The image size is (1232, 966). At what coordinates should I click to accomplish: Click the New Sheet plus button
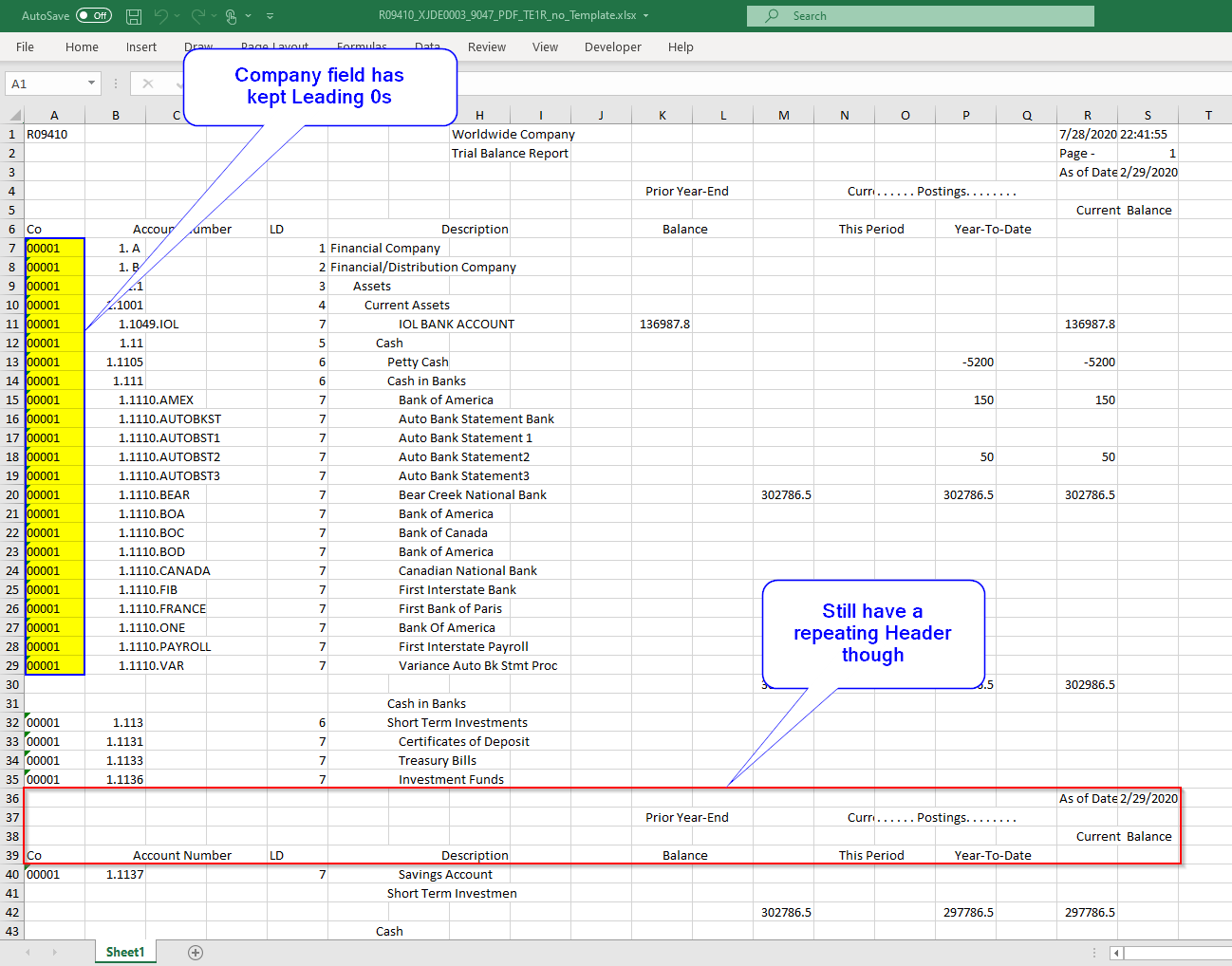pos(195,952)
